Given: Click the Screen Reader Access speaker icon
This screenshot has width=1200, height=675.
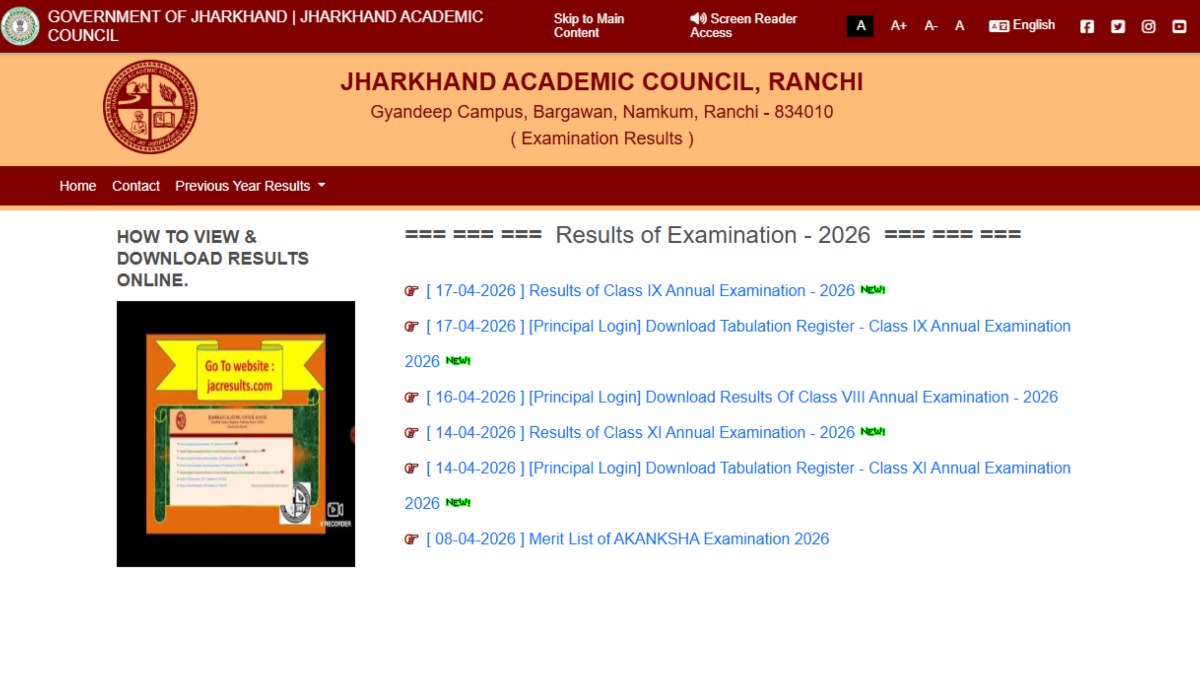Looking at the screenshot, I should 698,19.
